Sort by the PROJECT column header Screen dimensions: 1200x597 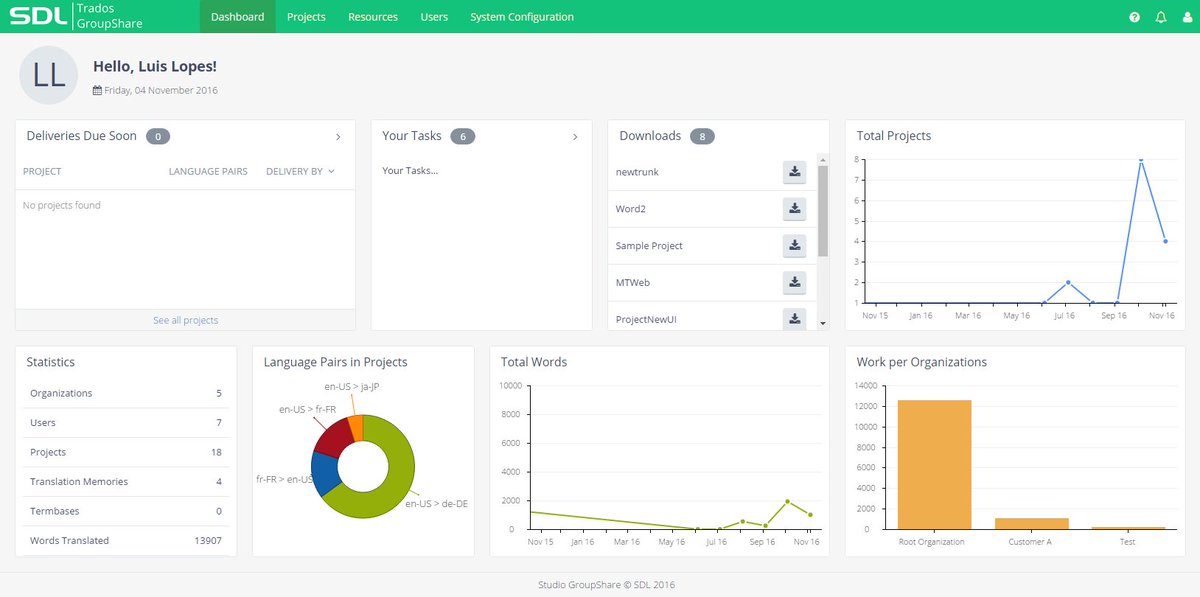point(41,171)
